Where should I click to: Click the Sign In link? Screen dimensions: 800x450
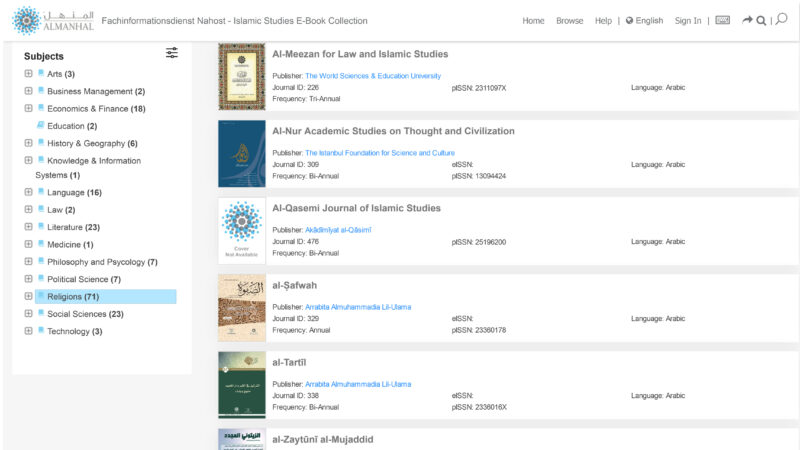click(688, 21)
